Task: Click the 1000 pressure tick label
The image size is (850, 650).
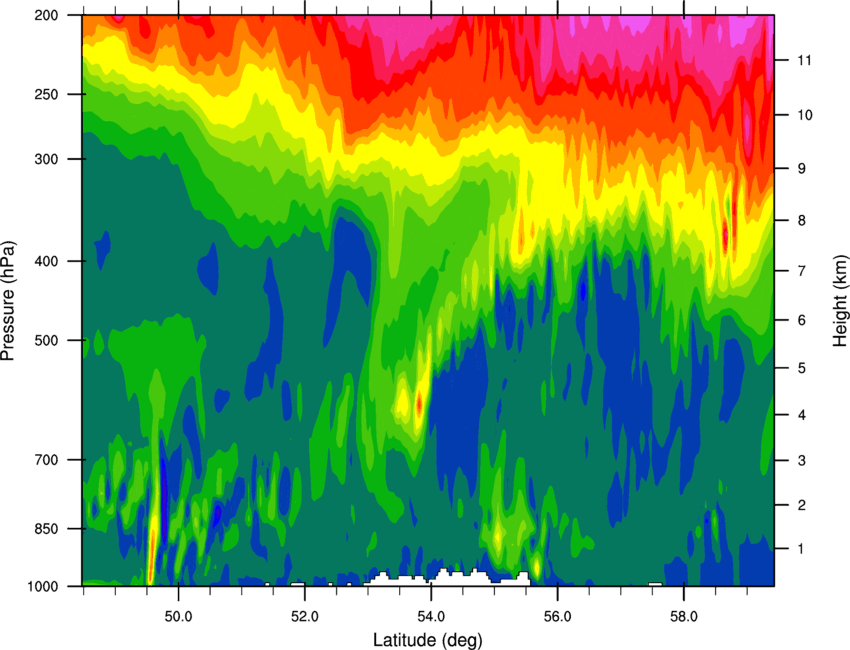Action: tap(43, 586)
